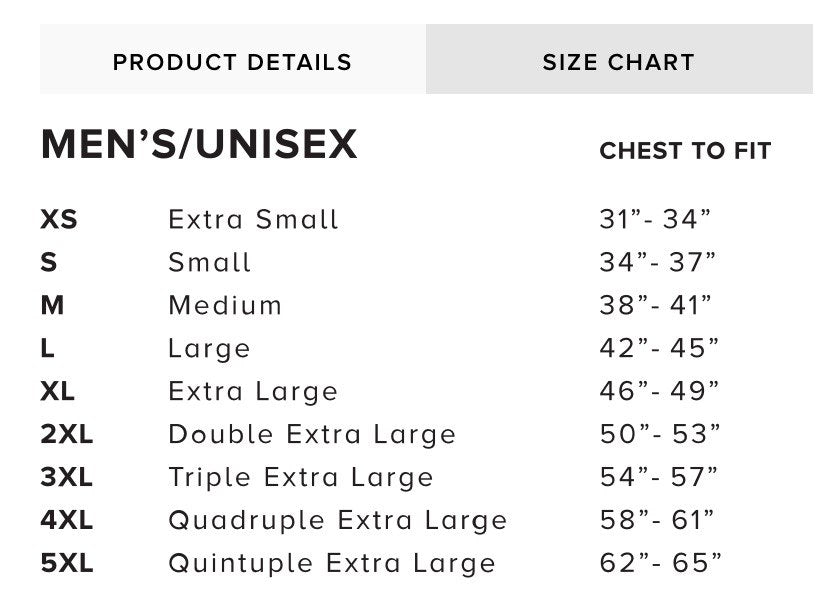Switch to the Size Chart tab
This screenshot has width=822, height=606.
(x=618, y=62)
